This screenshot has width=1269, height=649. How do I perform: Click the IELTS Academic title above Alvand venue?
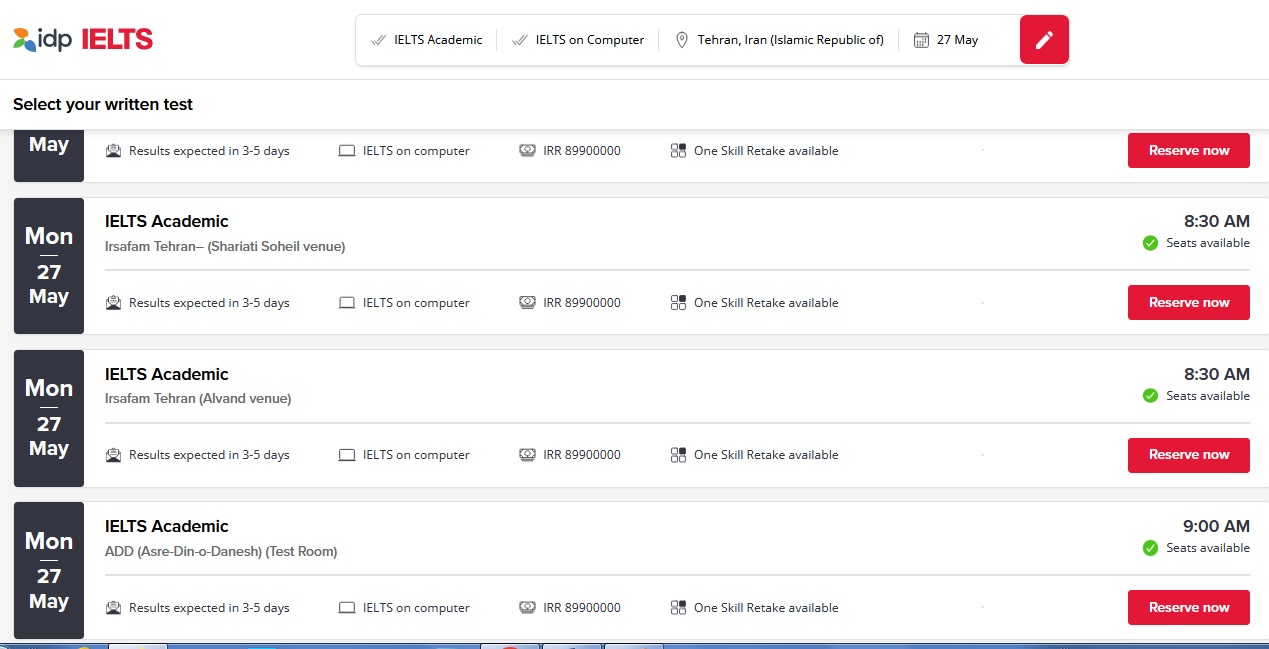coord(167,374)
